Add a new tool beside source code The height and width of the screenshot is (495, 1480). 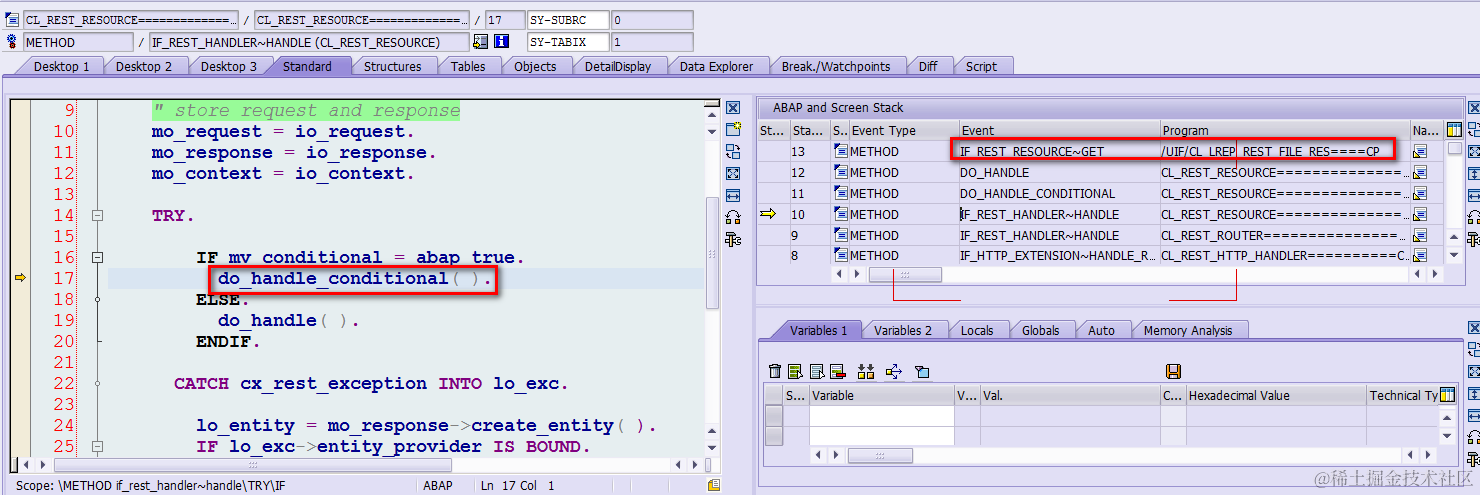coord(733,129)
